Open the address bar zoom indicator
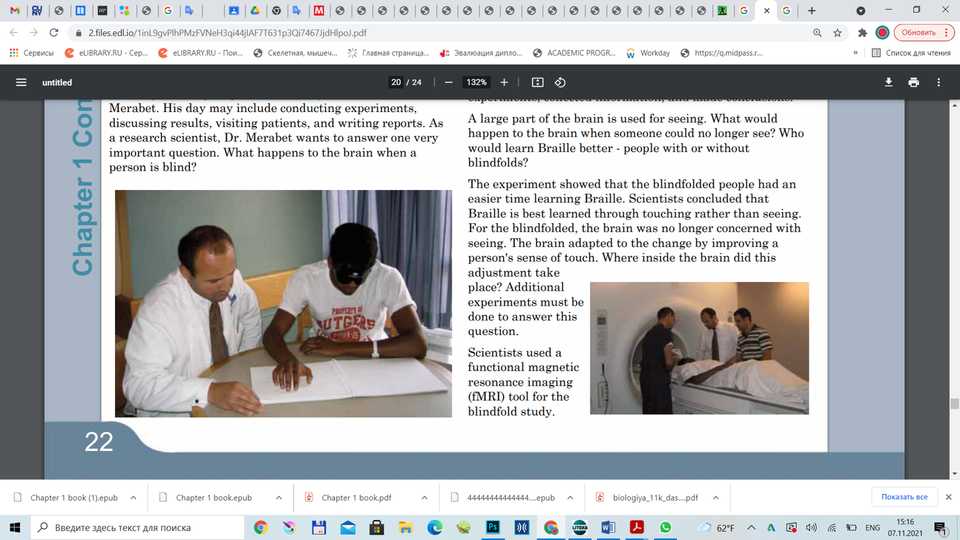Viewport: 960px width, 540px height. 817,32
